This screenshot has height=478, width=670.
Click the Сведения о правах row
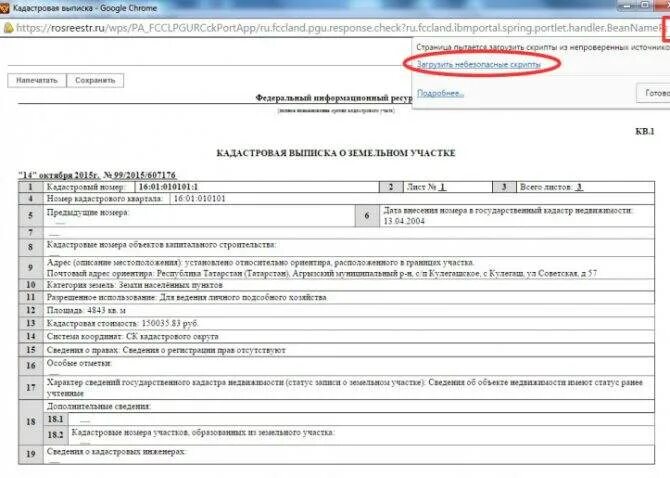pos(349,350)
